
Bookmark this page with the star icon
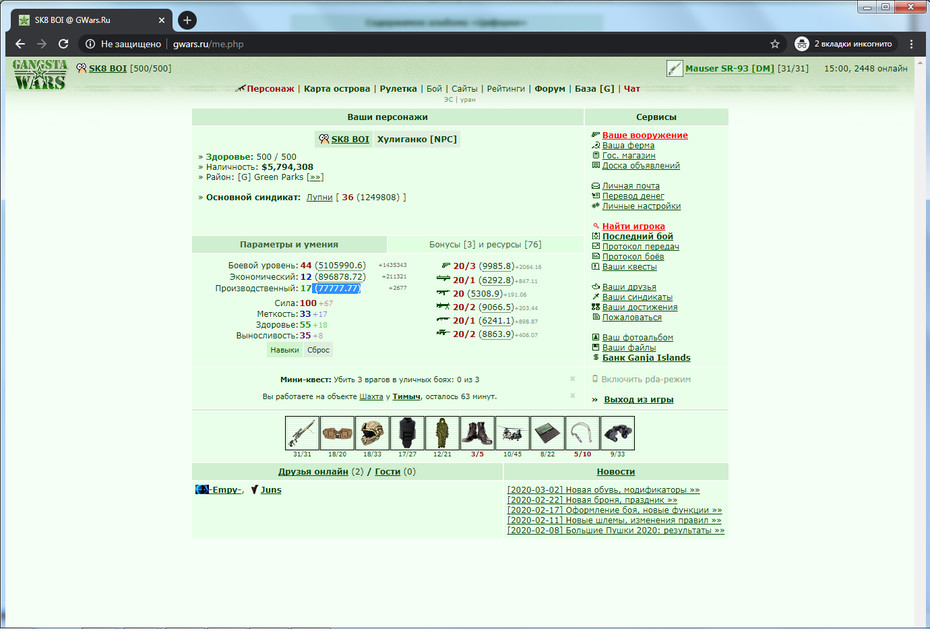(775, 44)
